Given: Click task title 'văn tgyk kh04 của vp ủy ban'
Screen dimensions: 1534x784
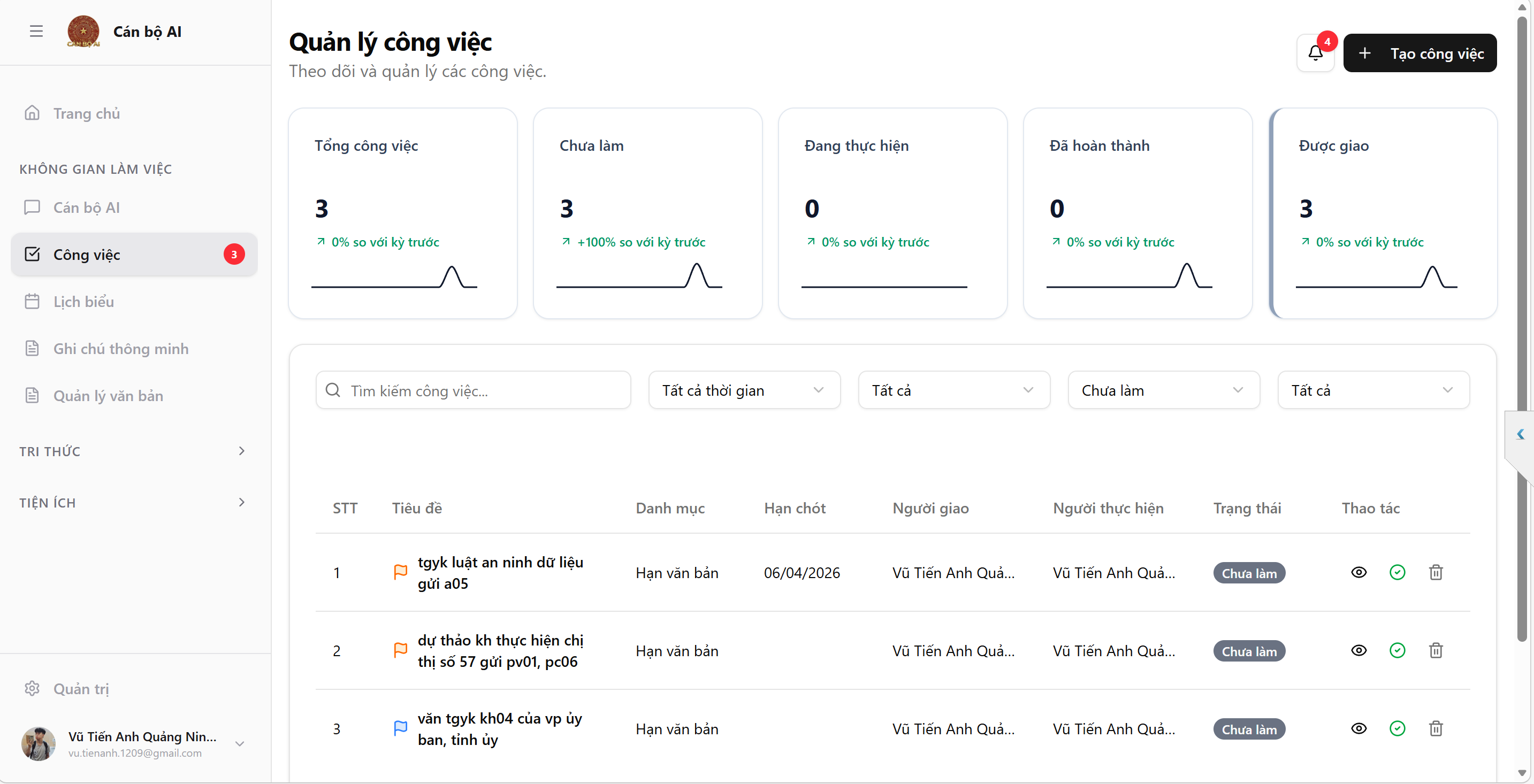Looking at the screenshot, I should (500, 728).
